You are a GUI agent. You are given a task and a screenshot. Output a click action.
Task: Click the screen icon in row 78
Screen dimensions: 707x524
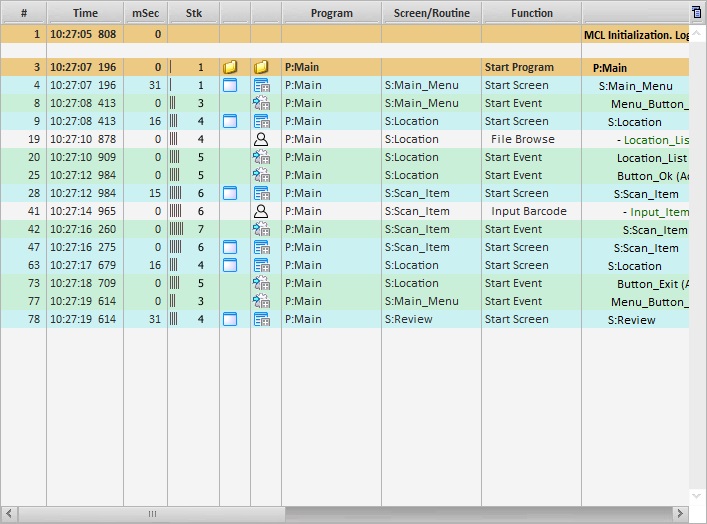[261, 320]
